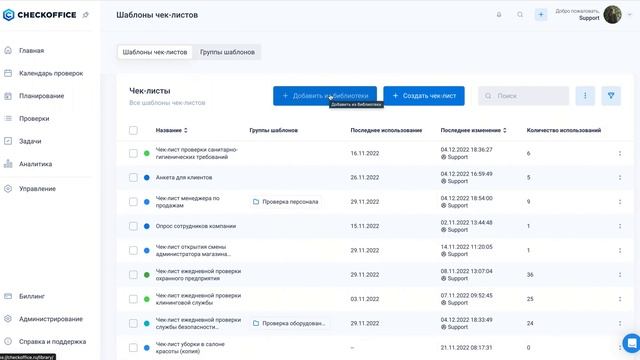Click the Планирование sidebar icon
This screenshot has height=360, width=640.
pyautogui.click(x=8, y=96)
